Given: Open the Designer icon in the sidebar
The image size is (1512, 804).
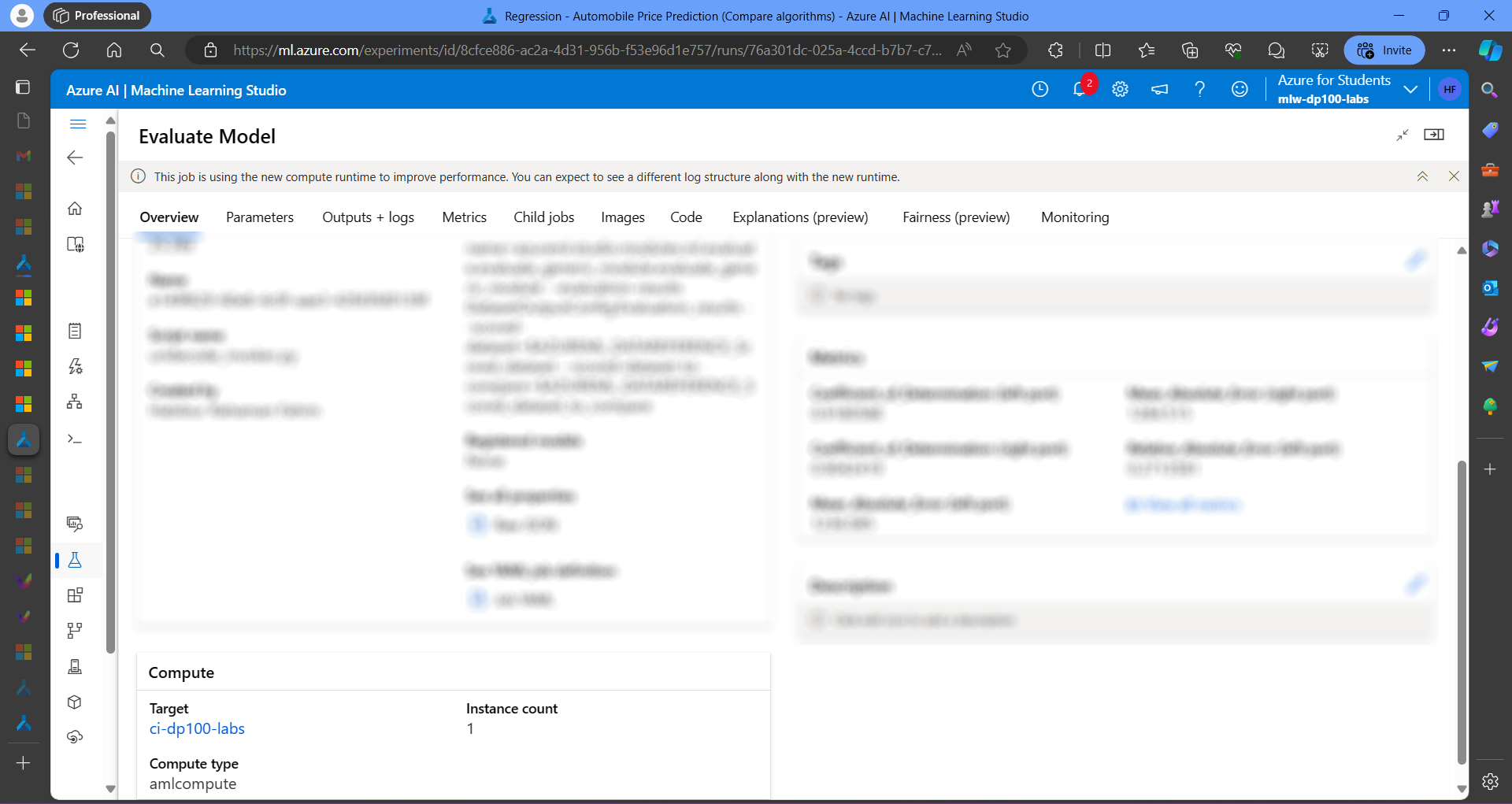Looking at the screenshot, I should (75, 402).
